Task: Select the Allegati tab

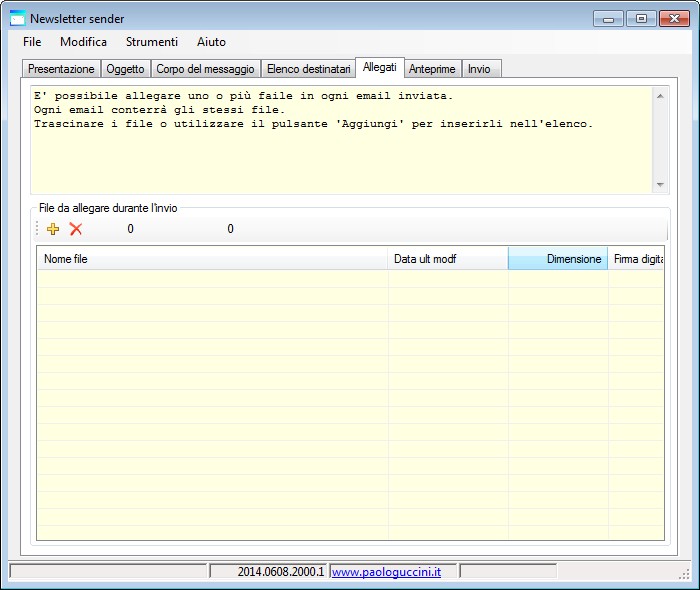Action: [380, 67]
